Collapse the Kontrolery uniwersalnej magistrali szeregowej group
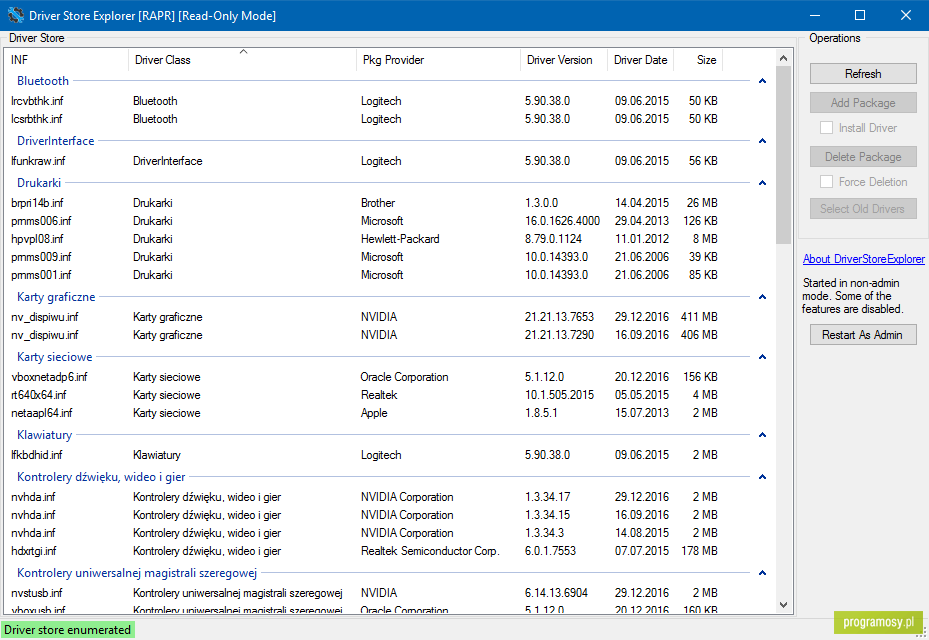929x640 pixels. [763, 572]
